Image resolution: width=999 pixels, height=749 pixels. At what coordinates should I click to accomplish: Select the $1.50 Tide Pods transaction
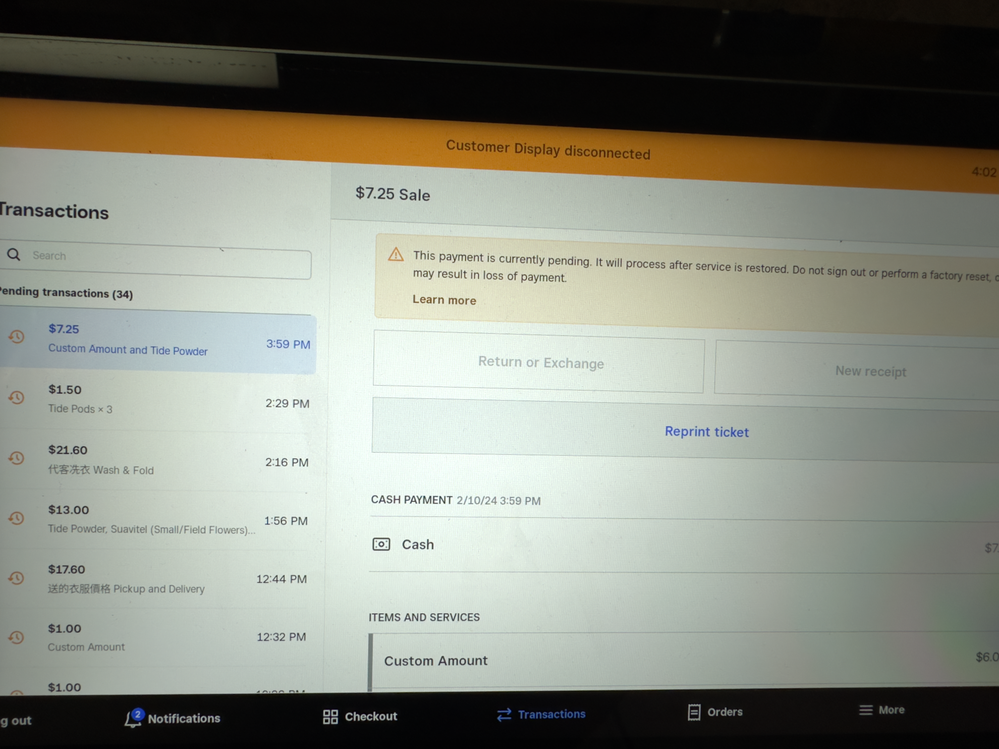tap(158, 399)
